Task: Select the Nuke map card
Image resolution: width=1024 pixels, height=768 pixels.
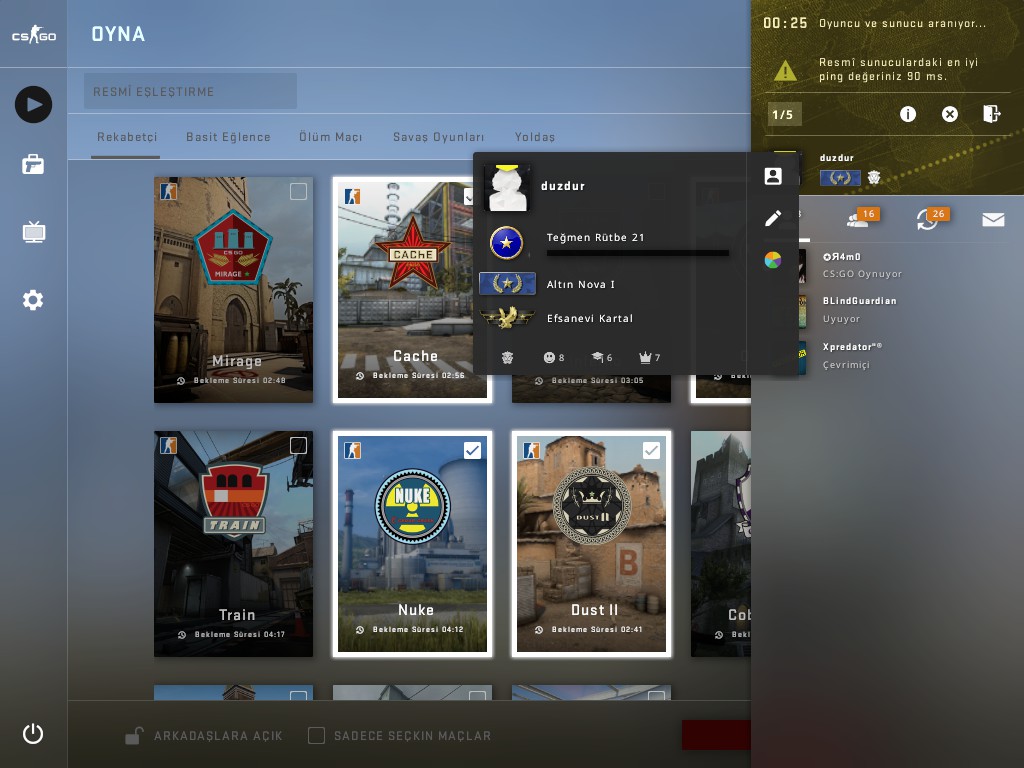Action: [x=412, y=544]
